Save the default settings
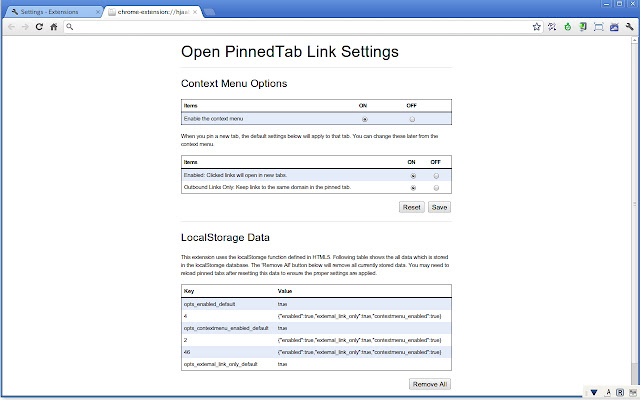The width and height of the screenshot is (640, 400). (x=439, y=207)
